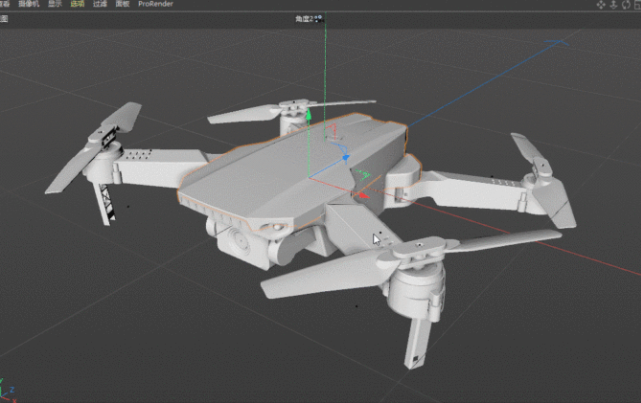Viewport: 641px width, 403px height.
Task: Click the viewport pan (move camera) icon
Action: [x=601, y=4]
